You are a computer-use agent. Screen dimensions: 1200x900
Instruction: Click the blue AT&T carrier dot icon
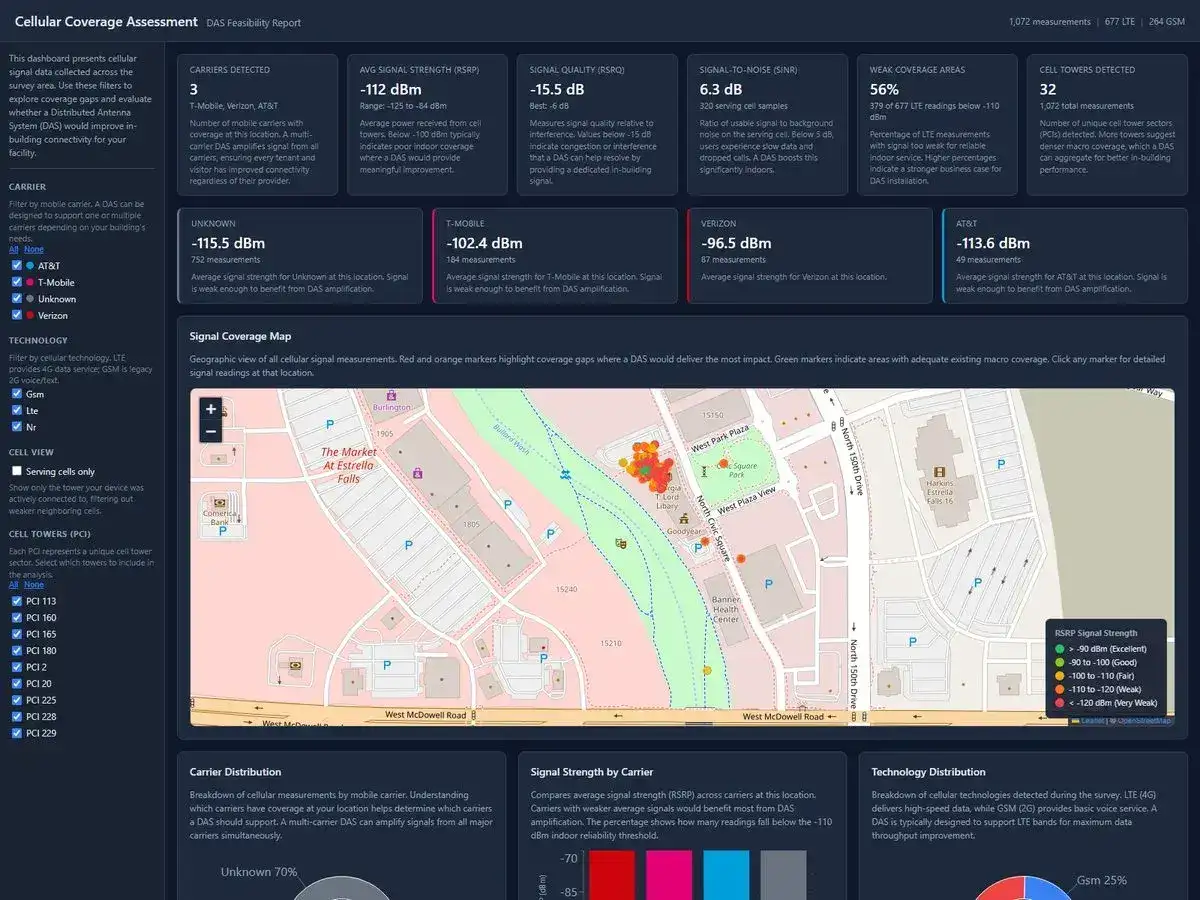pos(29,266)
